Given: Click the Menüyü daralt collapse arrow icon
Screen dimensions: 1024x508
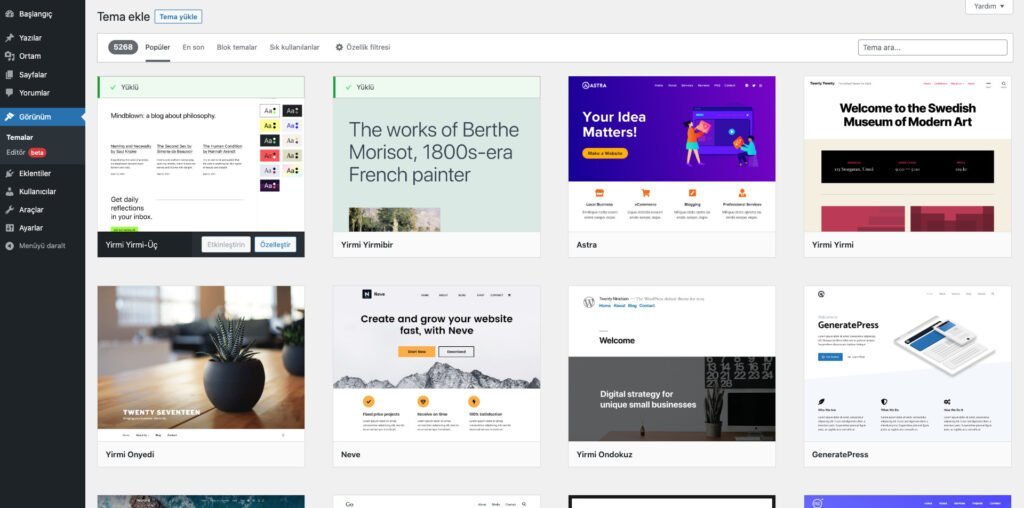Looking at the screenshot, I should (9, 246).
